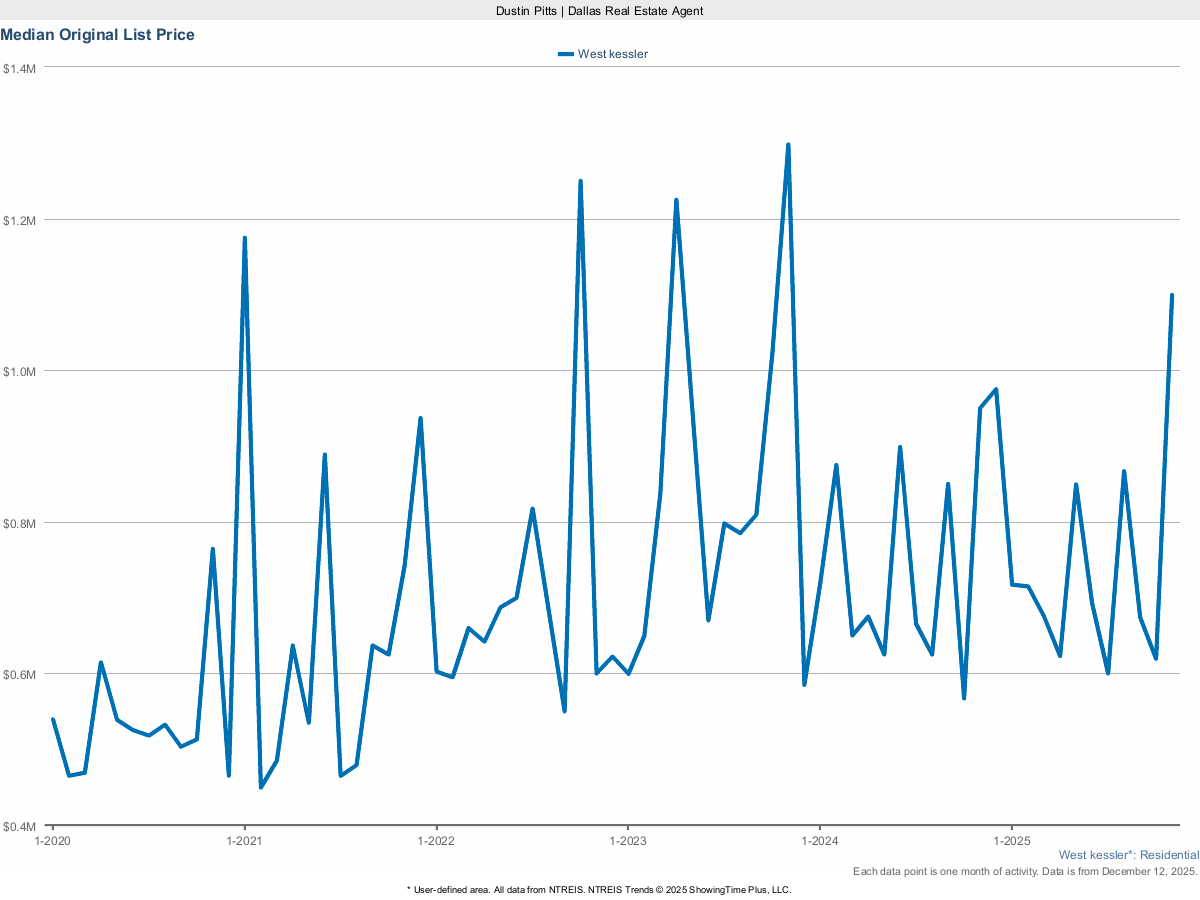Click the last data point at chart's right end
This screenshot has width=1200, height=900.
click(x=1171, y=296)
